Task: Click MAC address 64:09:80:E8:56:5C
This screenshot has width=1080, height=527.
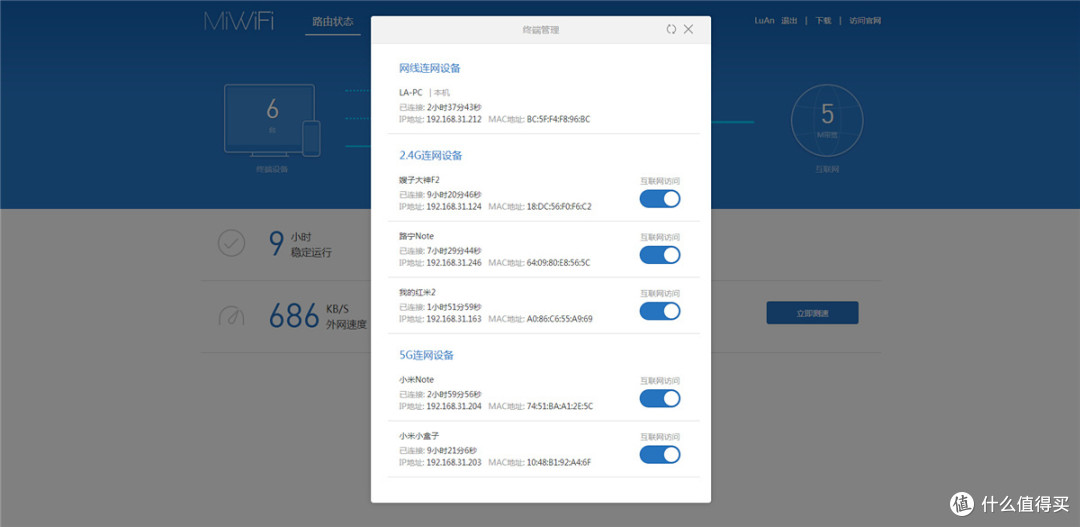Action: [558, 262]
